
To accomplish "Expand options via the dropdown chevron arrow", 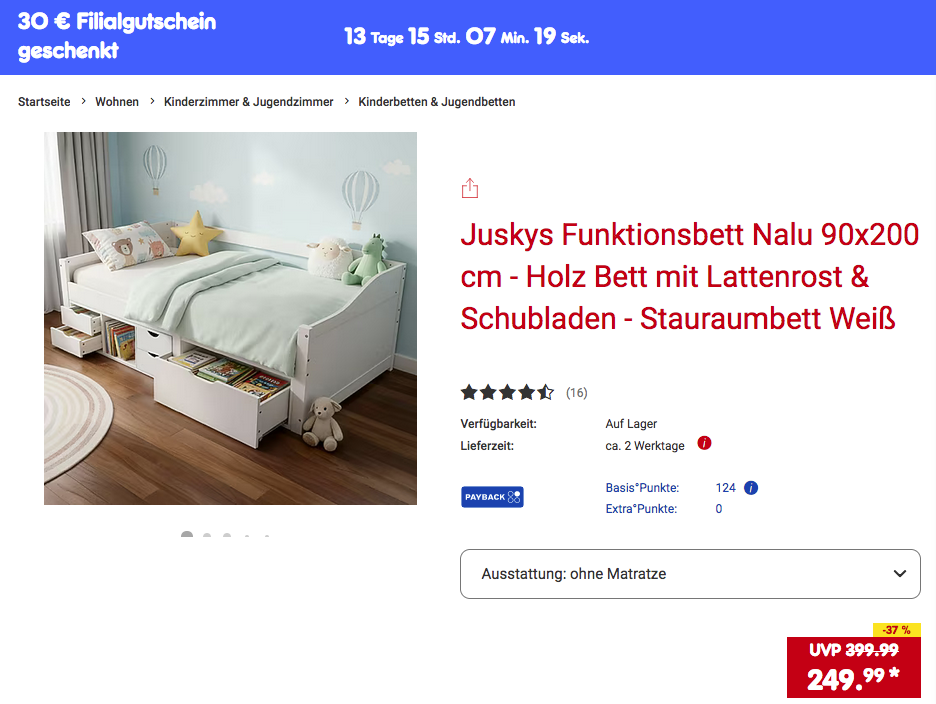I will (x=900, y=574).
